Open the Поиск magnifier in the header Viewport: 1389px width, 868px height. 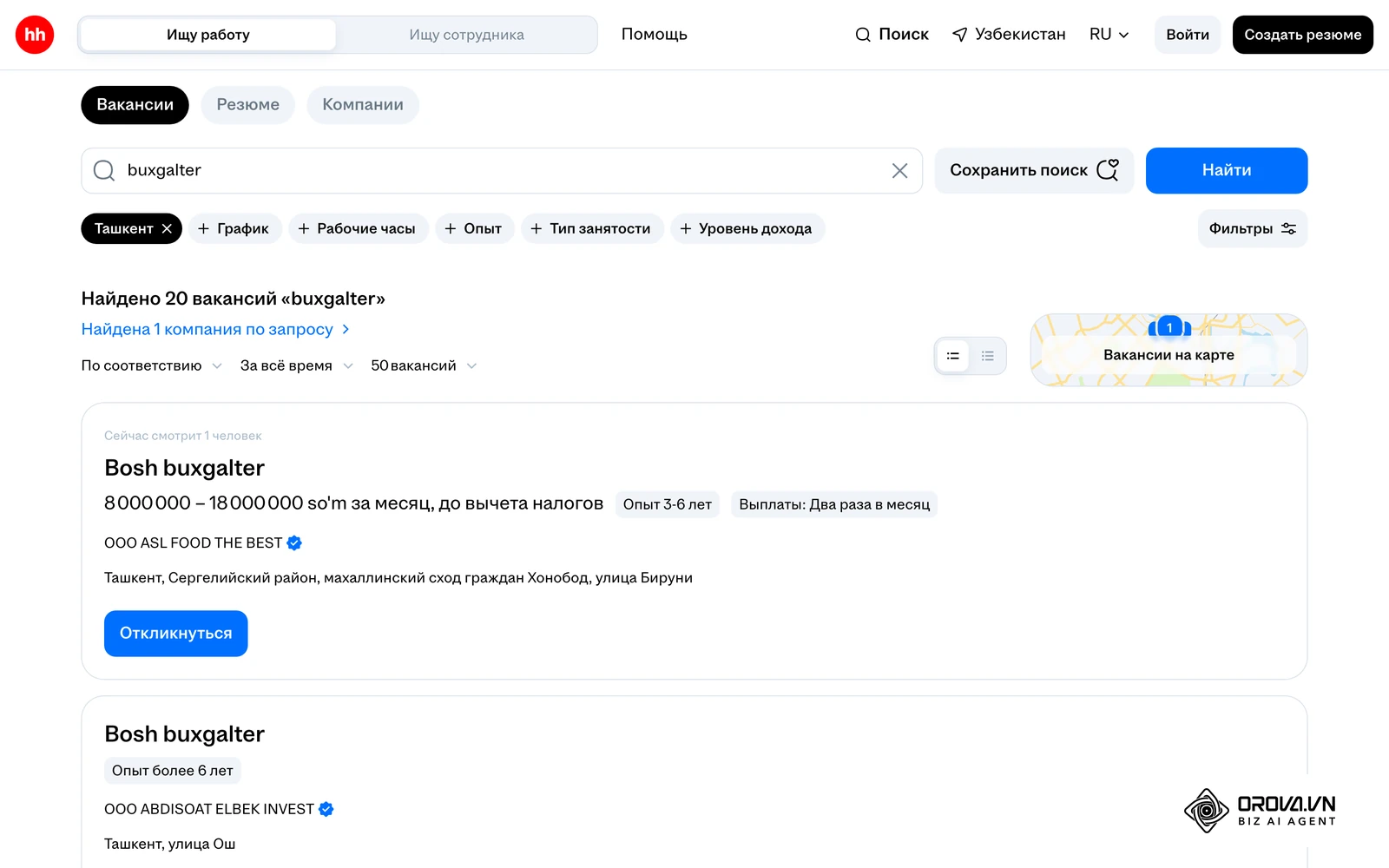tap(892, 35)
